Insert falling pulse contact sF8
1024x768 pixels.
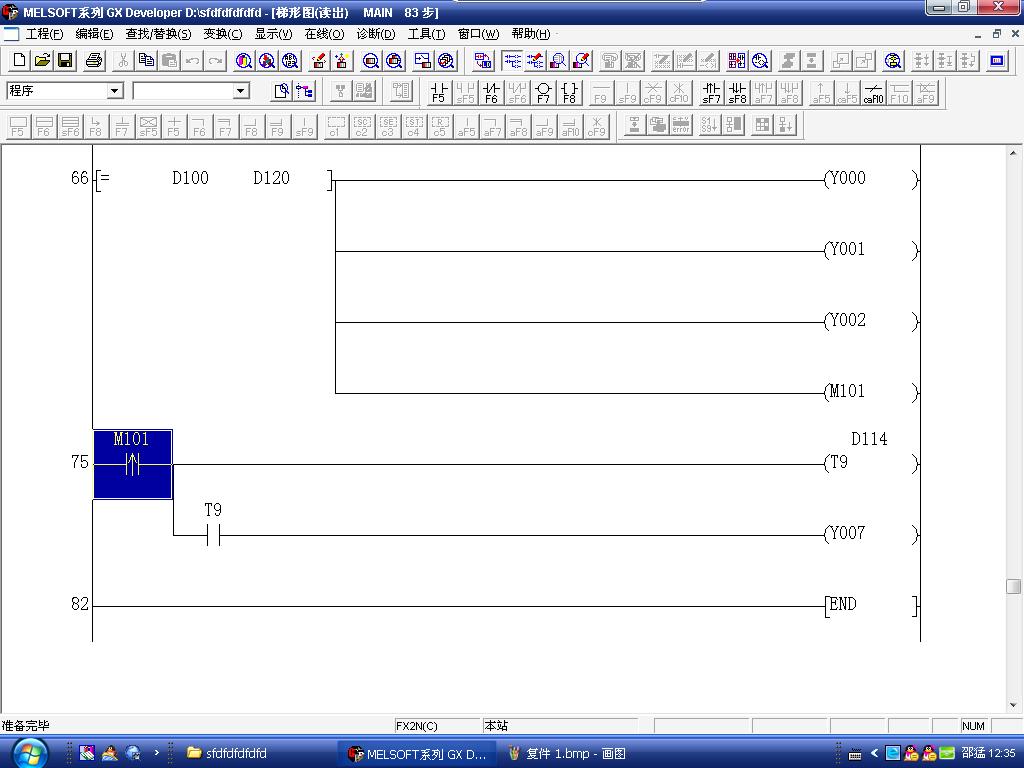[737, 93]
